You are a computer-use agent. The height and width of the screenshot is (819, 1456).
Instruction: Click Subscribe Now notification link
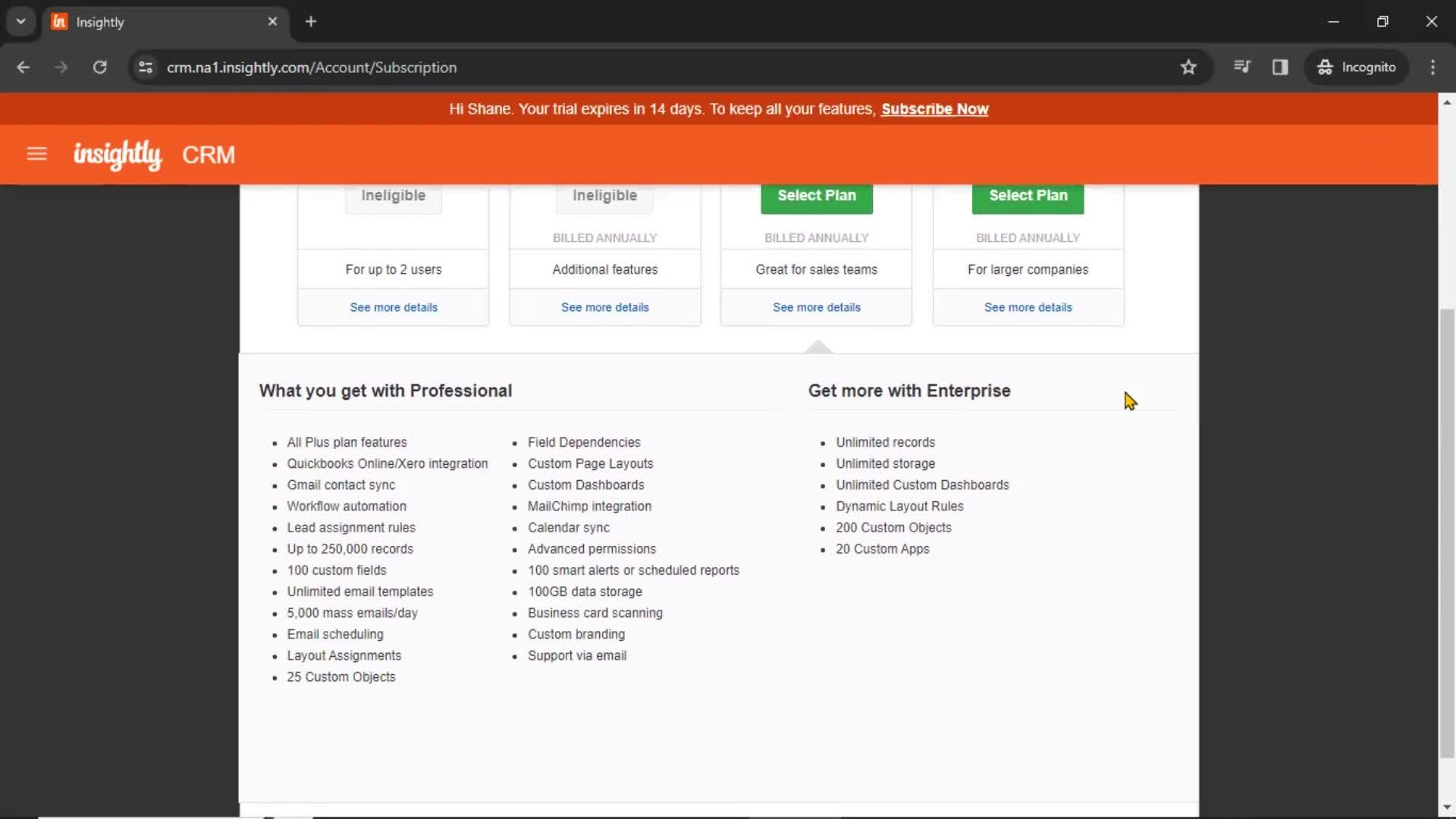(934, 109)
